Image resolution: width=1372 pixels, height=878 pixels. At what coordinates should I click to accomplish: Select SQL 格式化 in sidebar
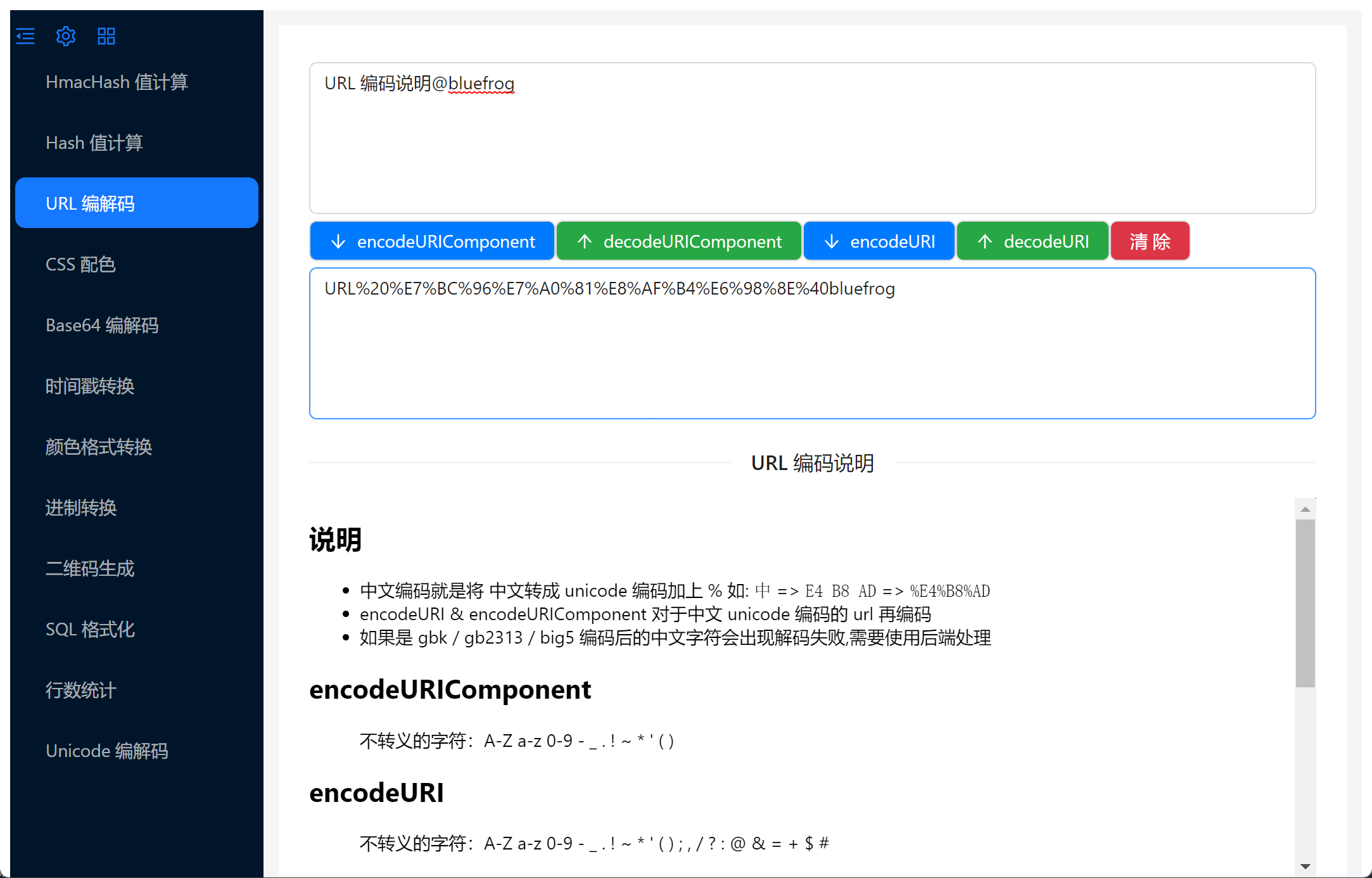pyautogui.click(x=90, y=630)
